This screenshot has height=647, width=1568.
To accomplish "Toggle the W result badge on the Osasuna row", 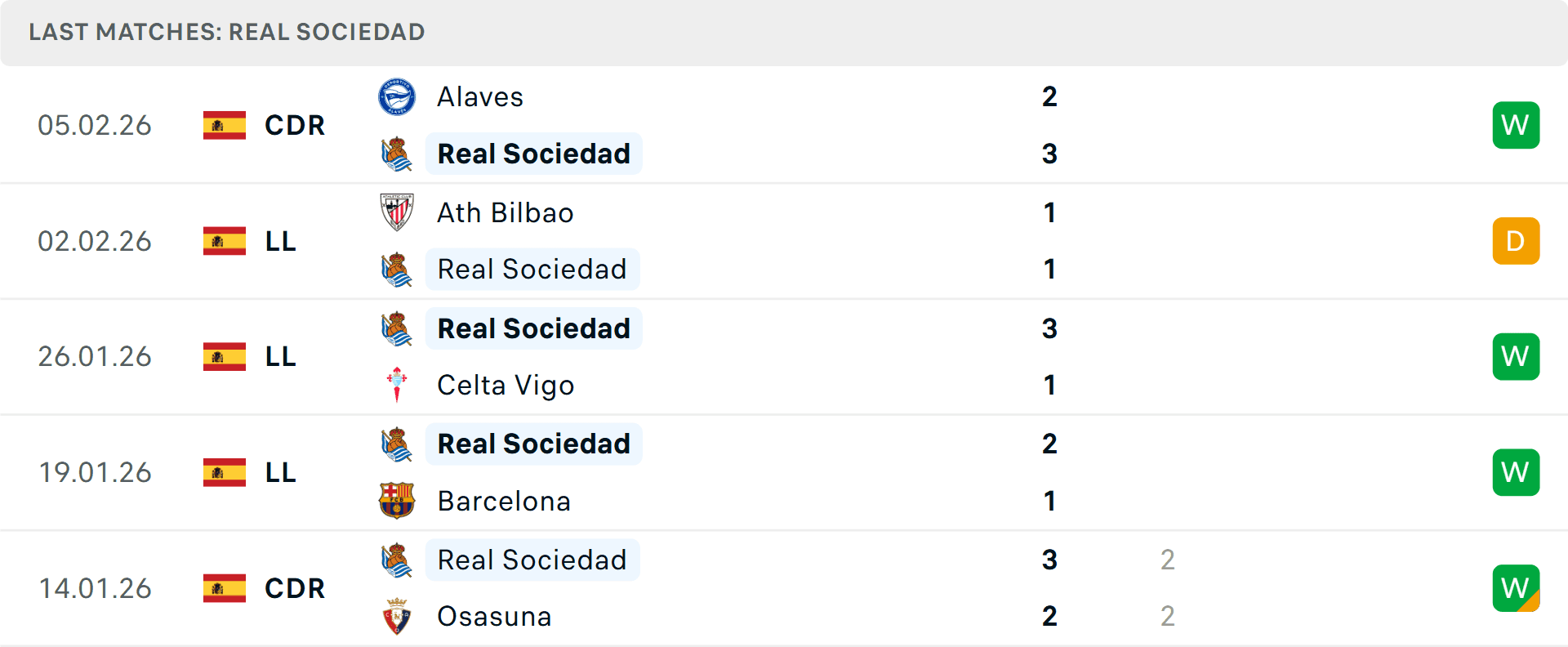I will click(1516, 588).
